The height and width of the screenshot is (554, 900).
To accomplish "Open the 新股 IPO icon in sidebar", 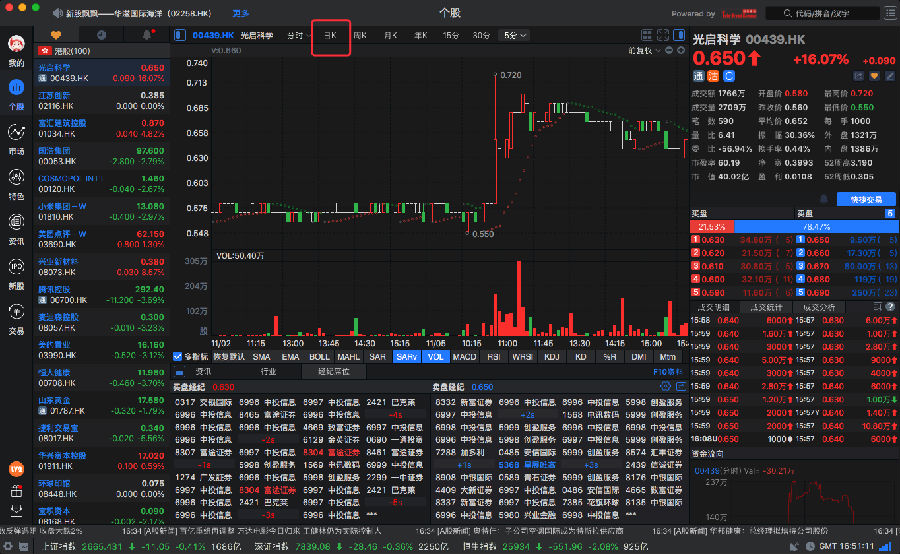I will click(16, 267).
